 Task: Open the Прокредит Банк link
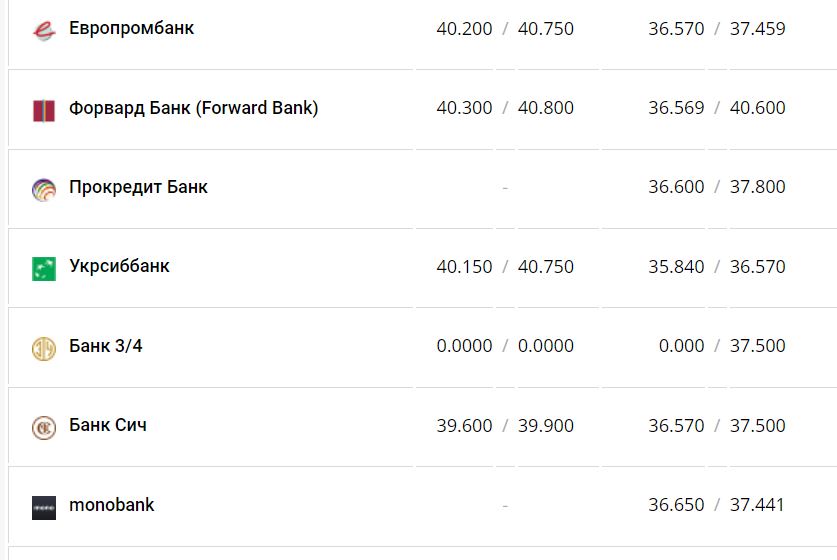(x=138, y=187)
